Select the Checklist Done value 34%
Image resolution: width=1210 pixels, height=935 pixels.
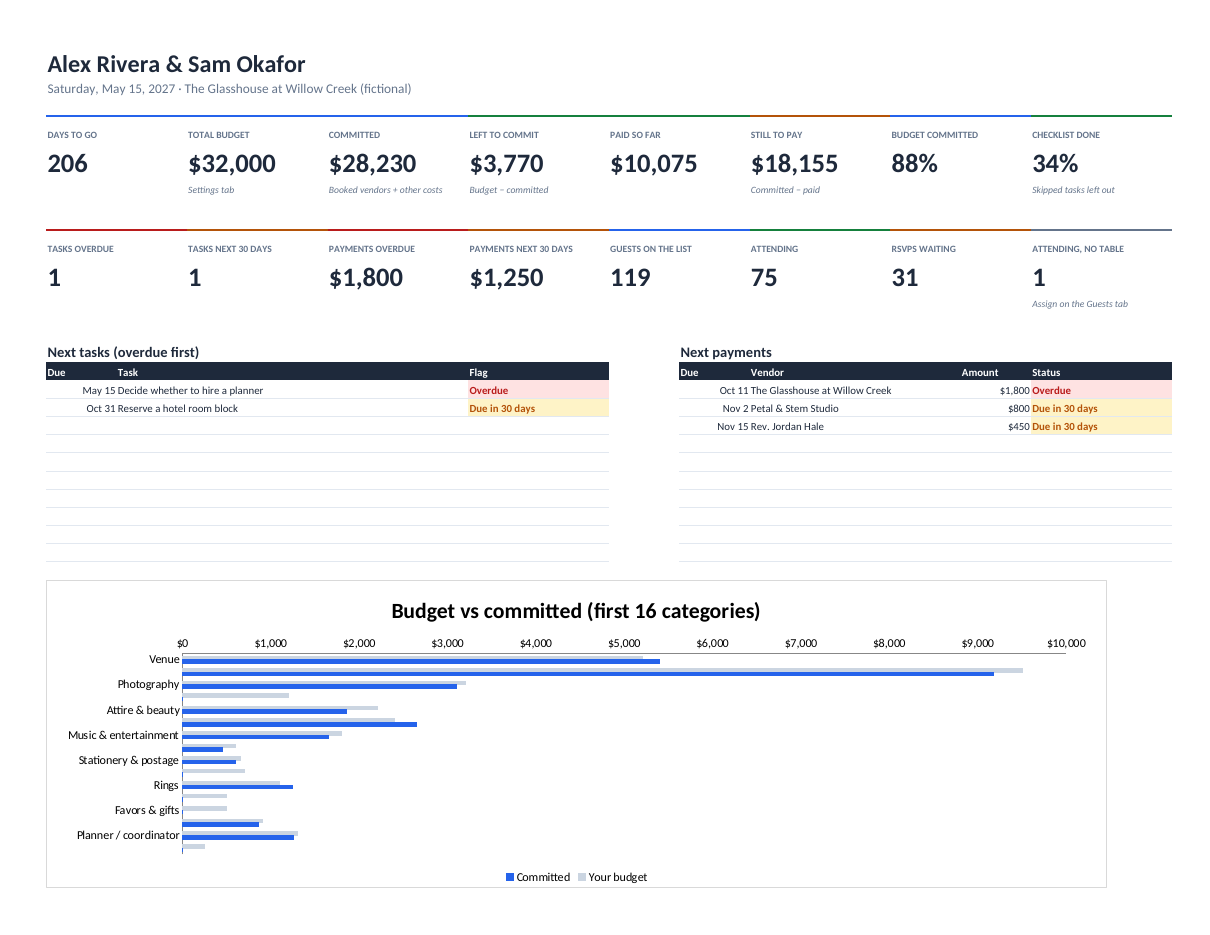click(1055, 164)
